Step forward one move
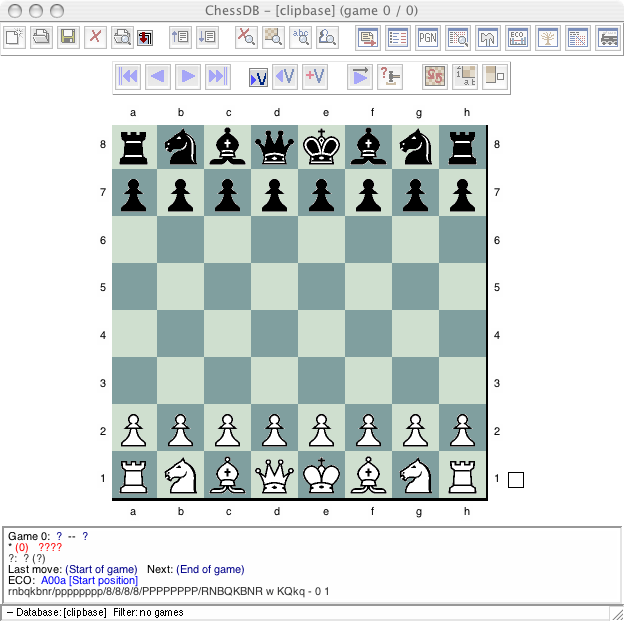This screenshot has width=624, height=621. click(x=188, y=76)
